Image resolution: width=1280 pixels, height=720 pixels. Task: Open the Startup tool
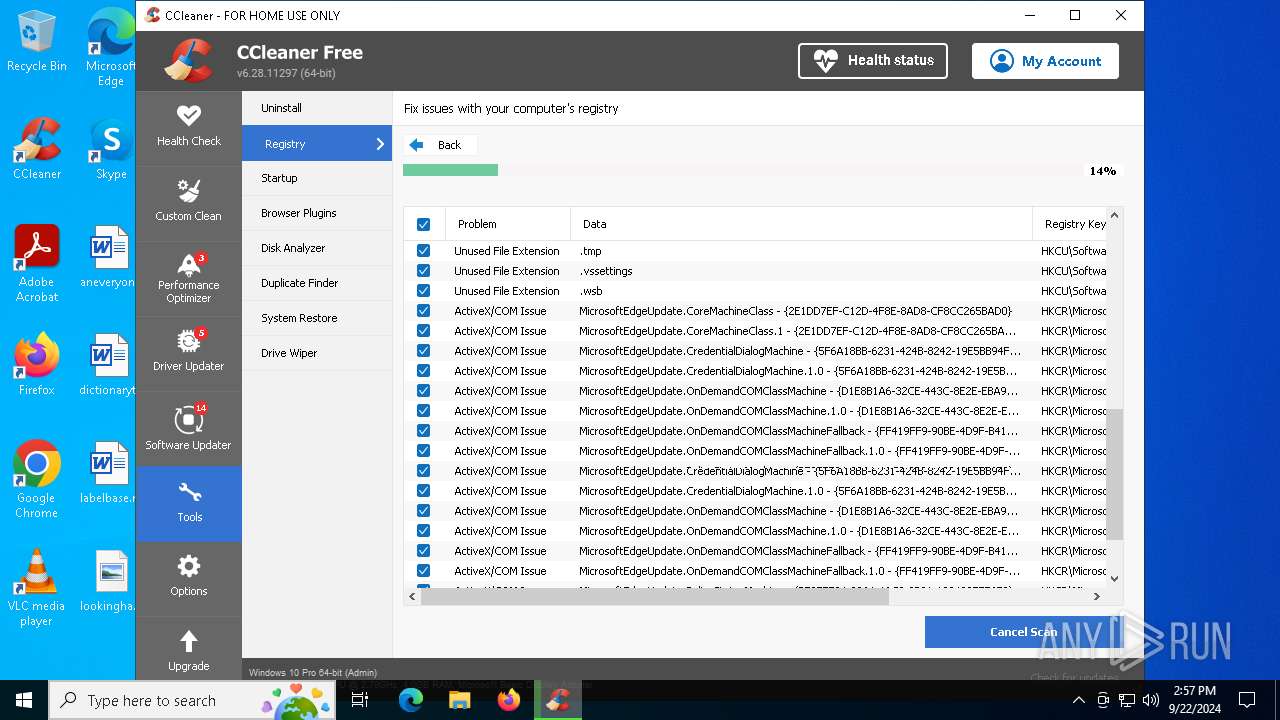[x=317, y=178]
